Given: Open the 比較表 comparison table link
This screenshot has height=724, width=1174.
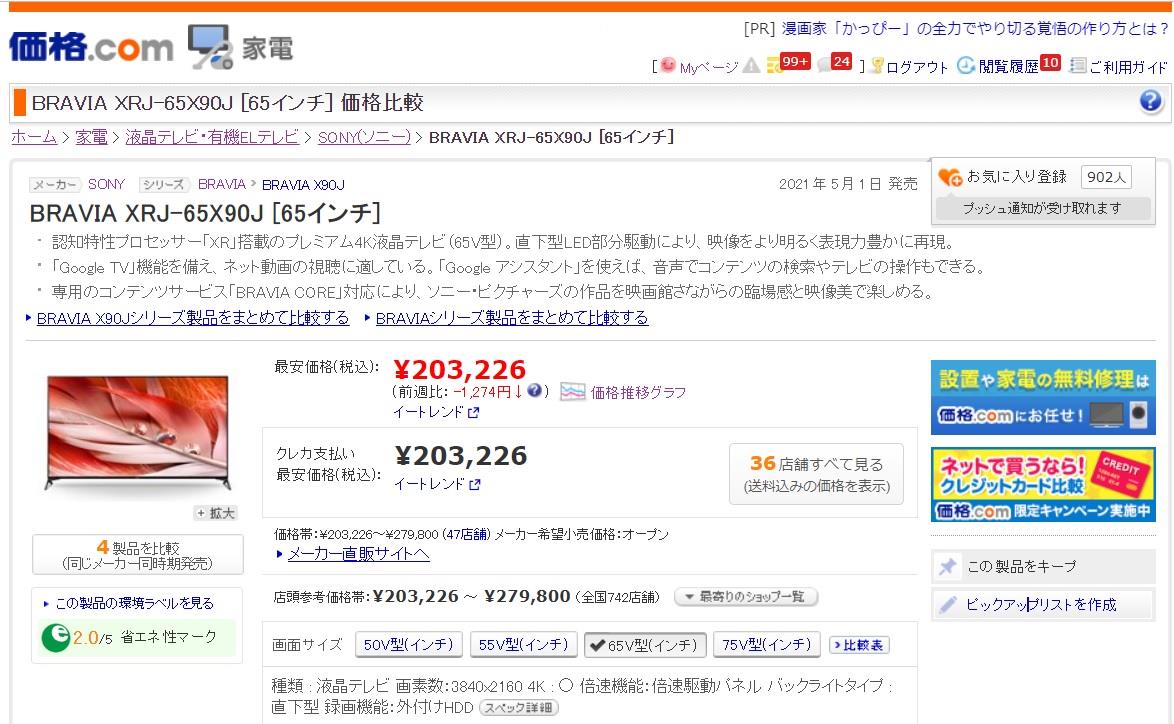Looking at the screenshot, I should (859, 645).
